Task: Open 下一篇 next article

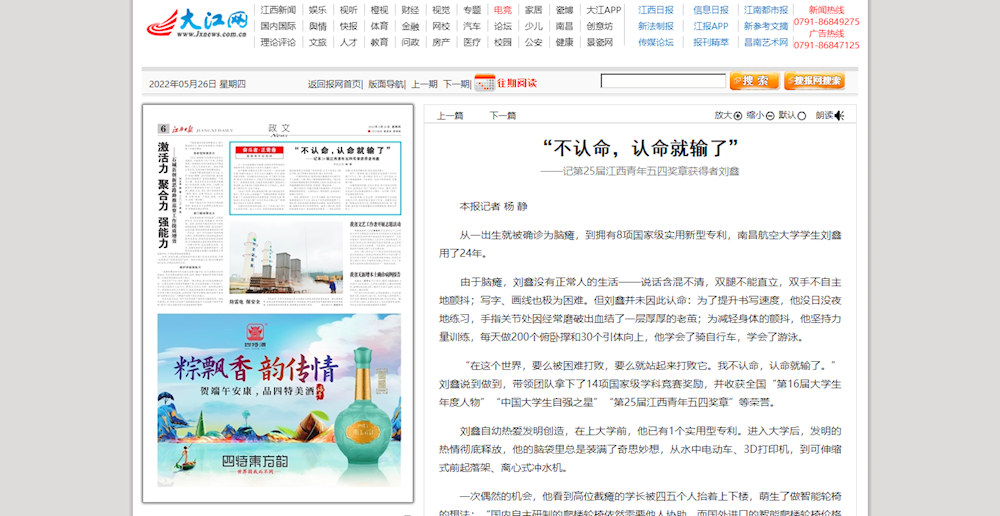Action: pos(503,116)
